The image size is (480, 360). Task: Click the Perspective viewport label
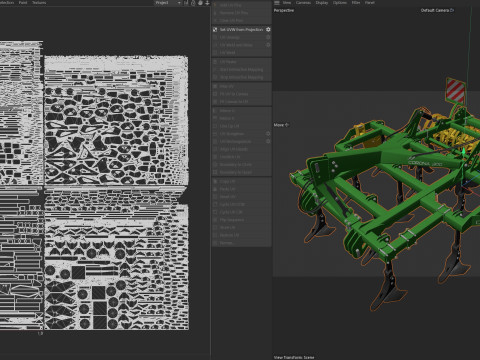click(x=284, y=10)
